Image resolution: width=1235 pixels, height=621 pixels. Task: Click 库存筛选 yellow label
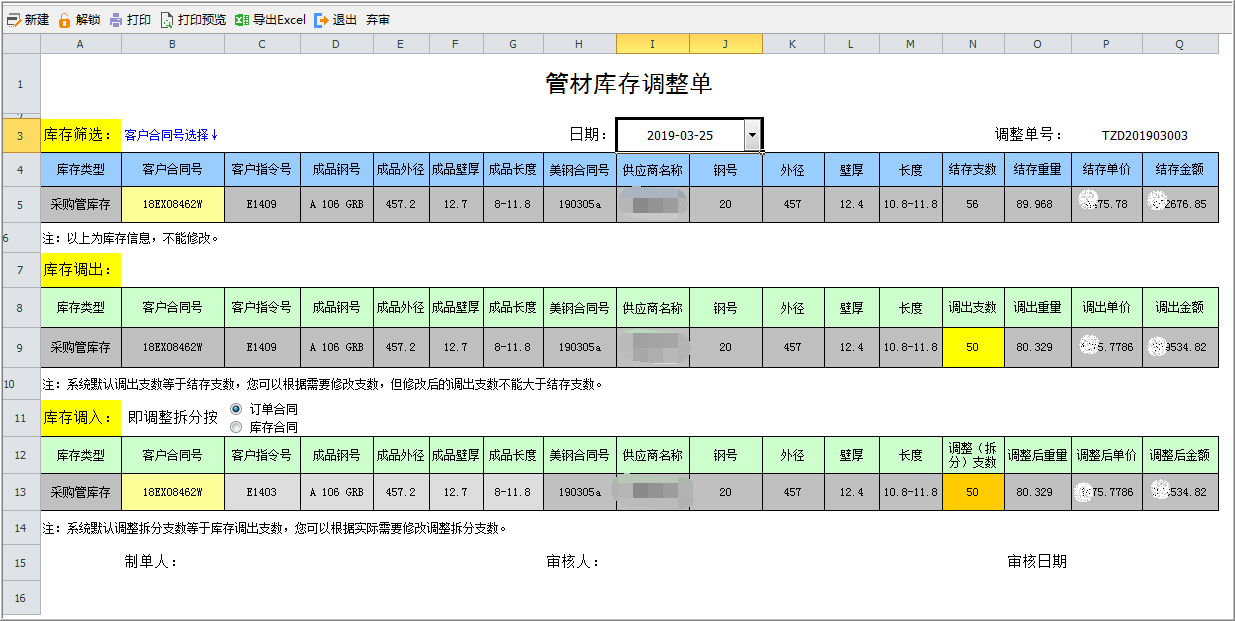(81, 135)
